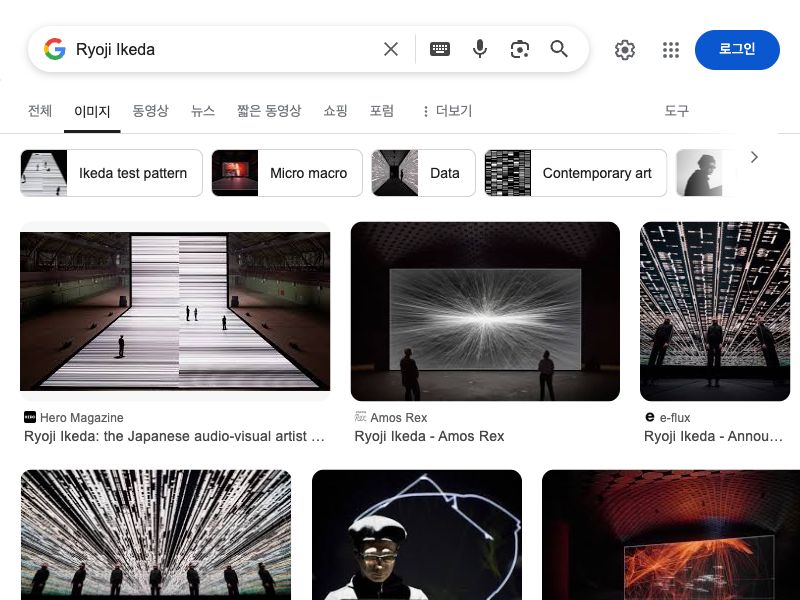Select the chip with the silhouette portrait
The image size is (800, 600).
pyautogui.click(x=704, y=173)
